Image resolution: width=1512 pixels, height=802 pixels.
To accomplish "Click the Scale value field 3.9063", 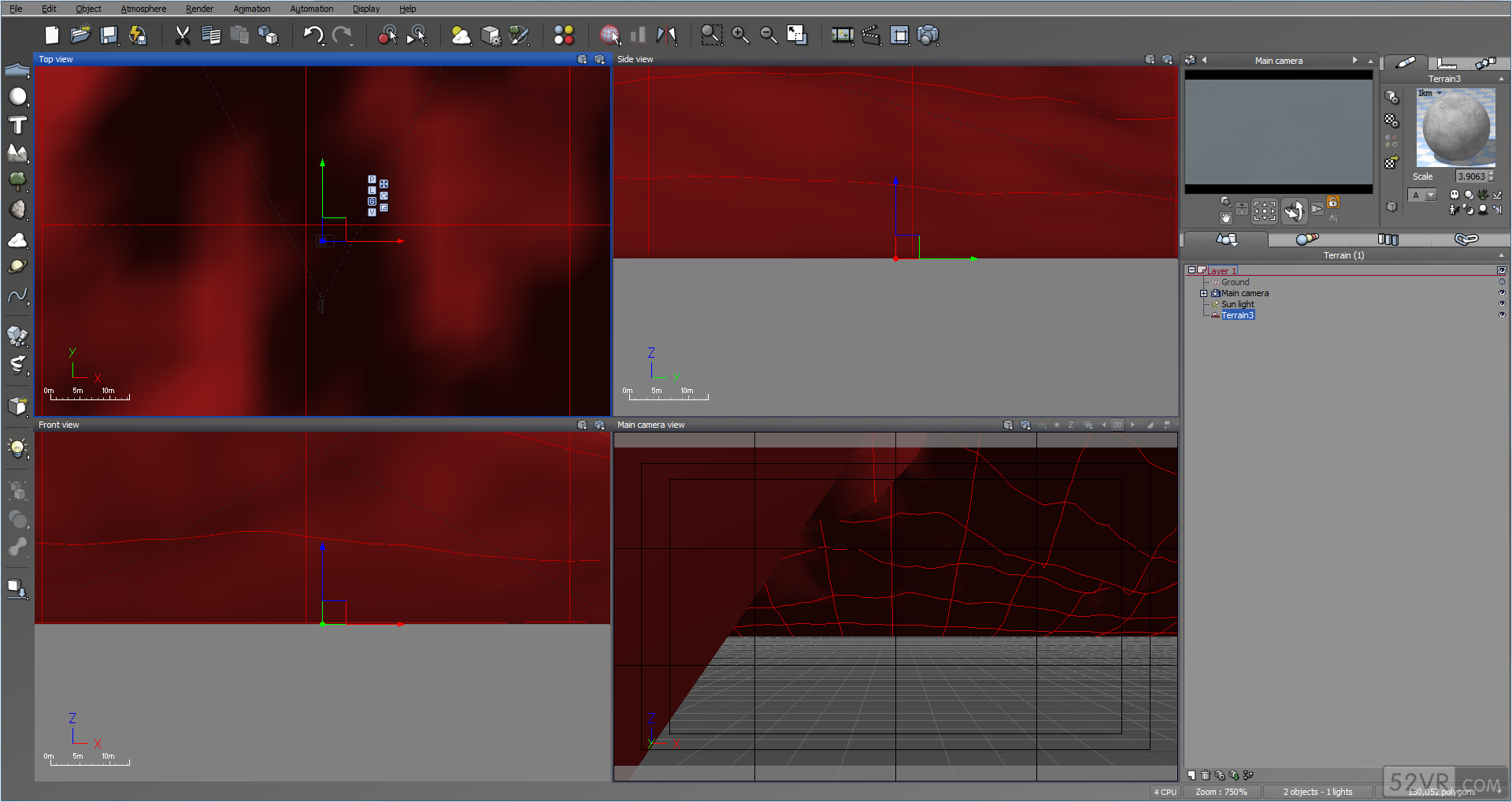I will [x=1471, y=176].
